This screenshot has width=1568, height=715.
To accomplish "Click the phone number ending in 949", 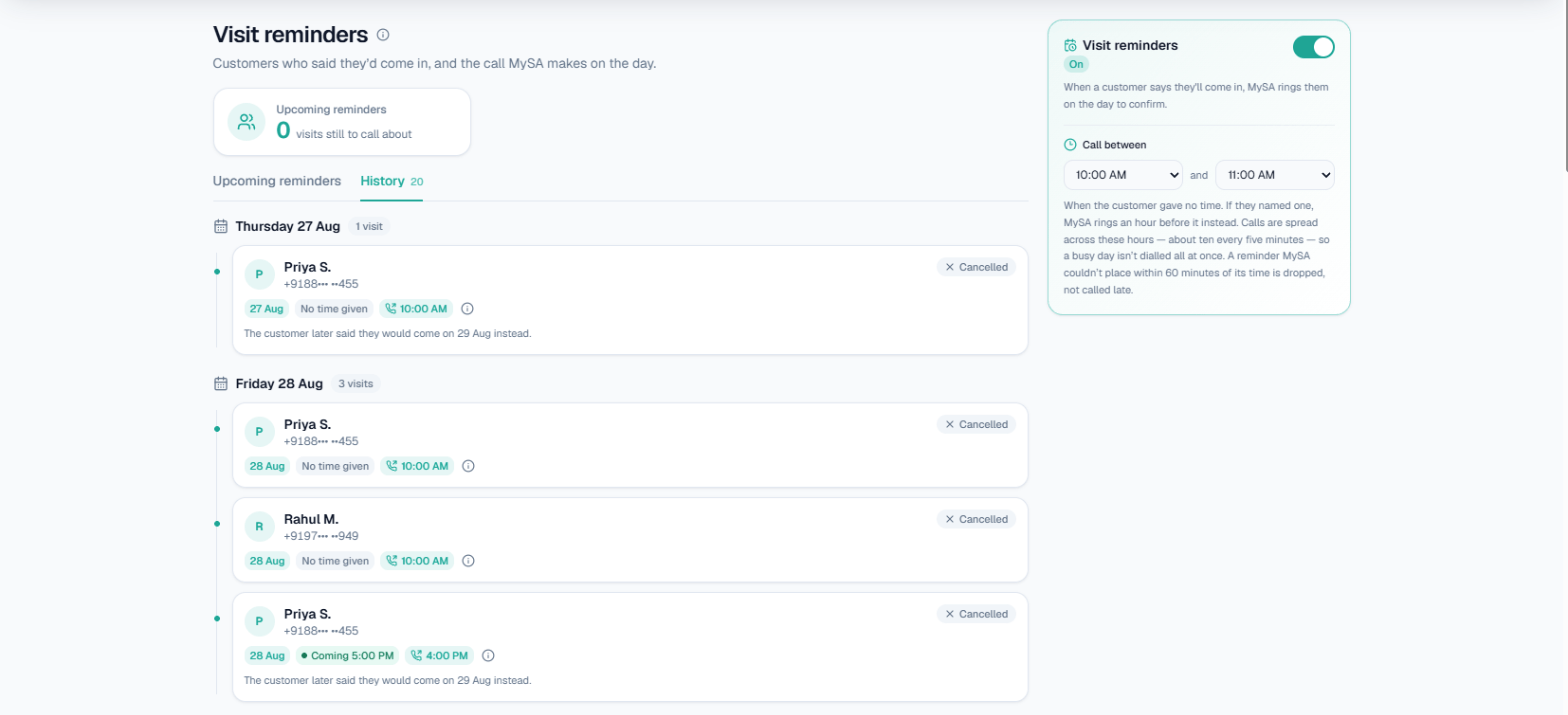I will click(321, 536).
